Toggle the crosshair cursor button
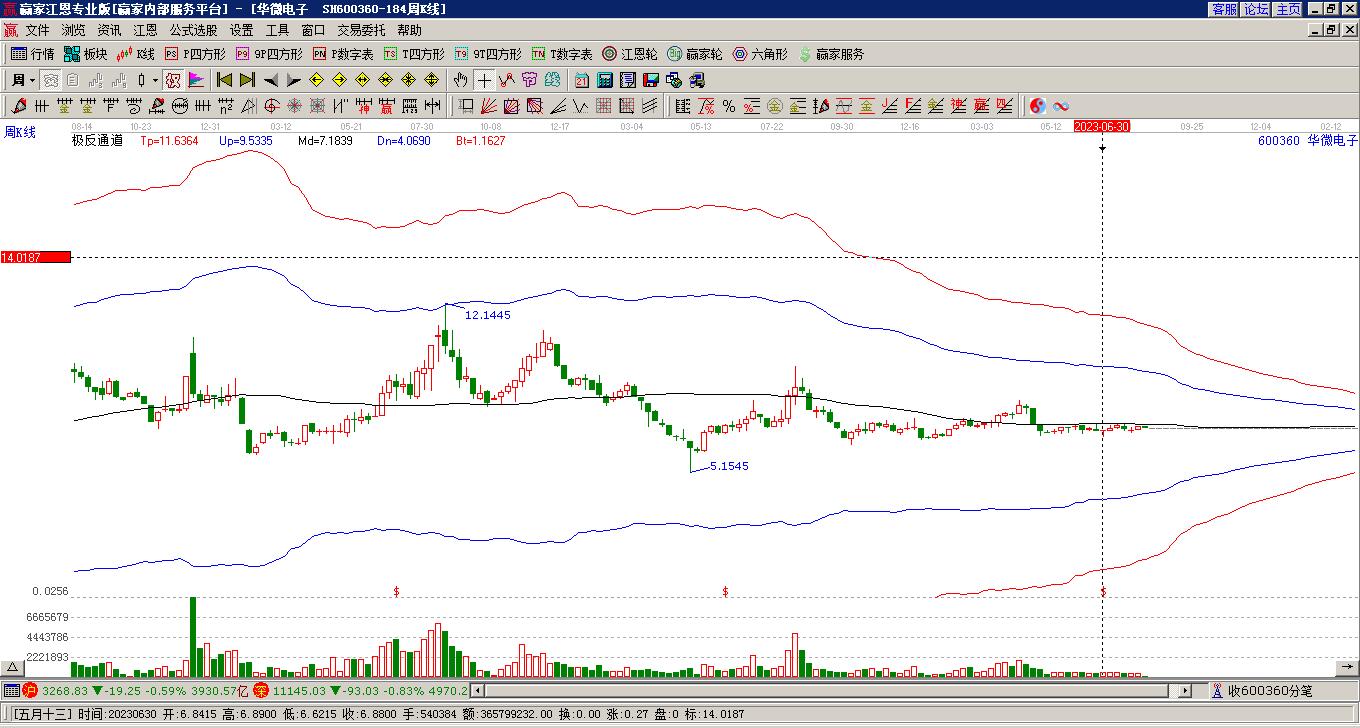The height and width of the screenshot is (728, 1360). pos(484,80)
